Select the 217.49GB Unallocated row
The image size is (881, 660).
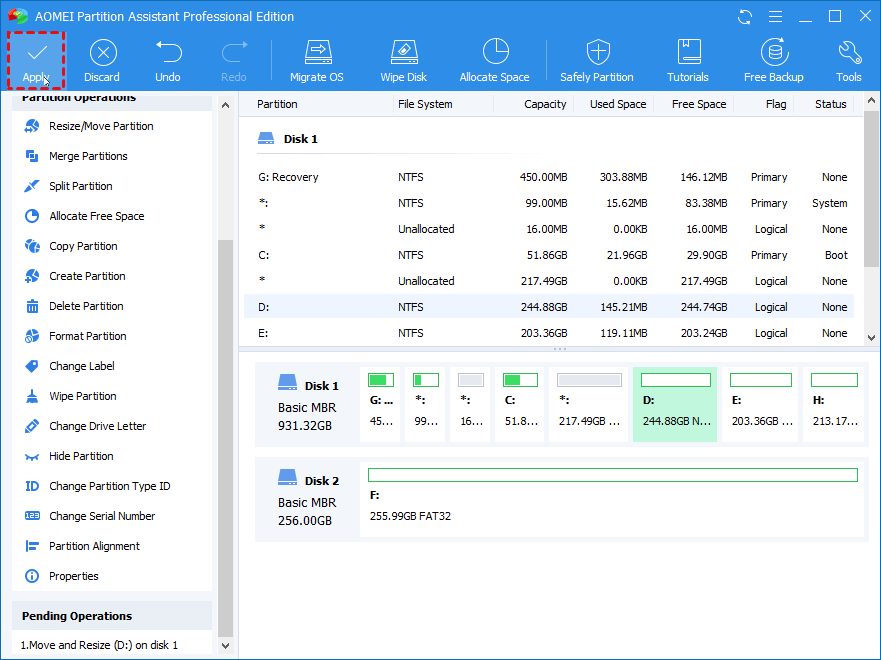[549, 281]
